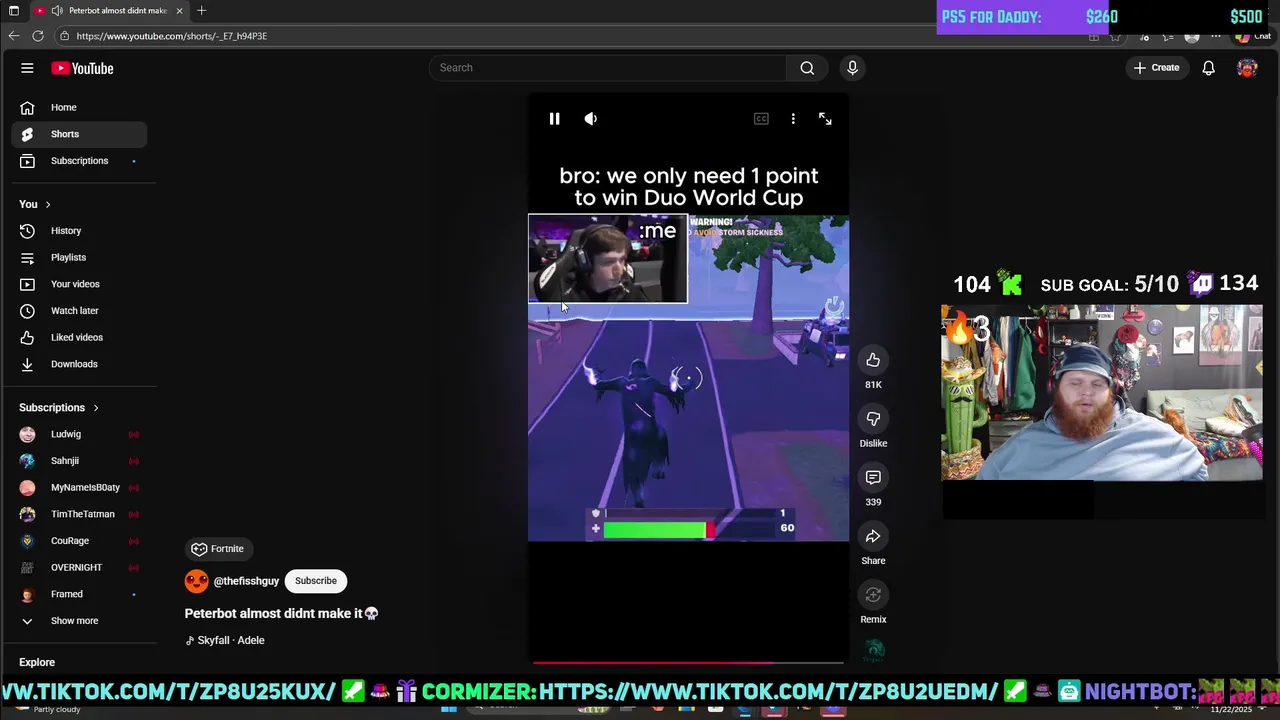Open the browser tab actions button
Screen dimensions: 1280x720
tap(13, 11)
